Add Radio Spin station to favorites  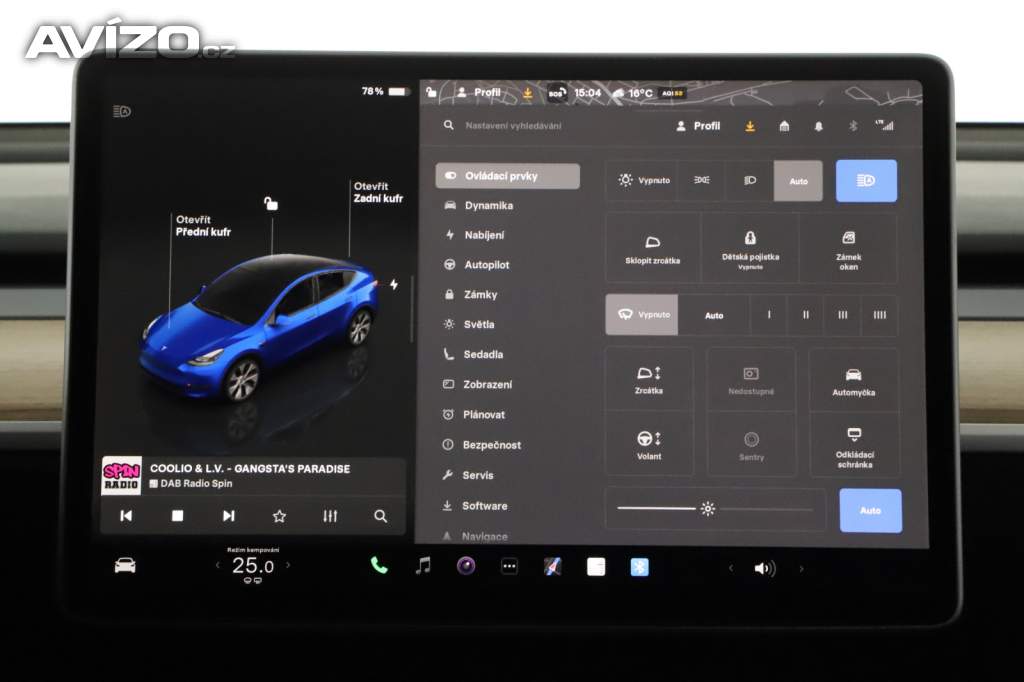point(279,516)
